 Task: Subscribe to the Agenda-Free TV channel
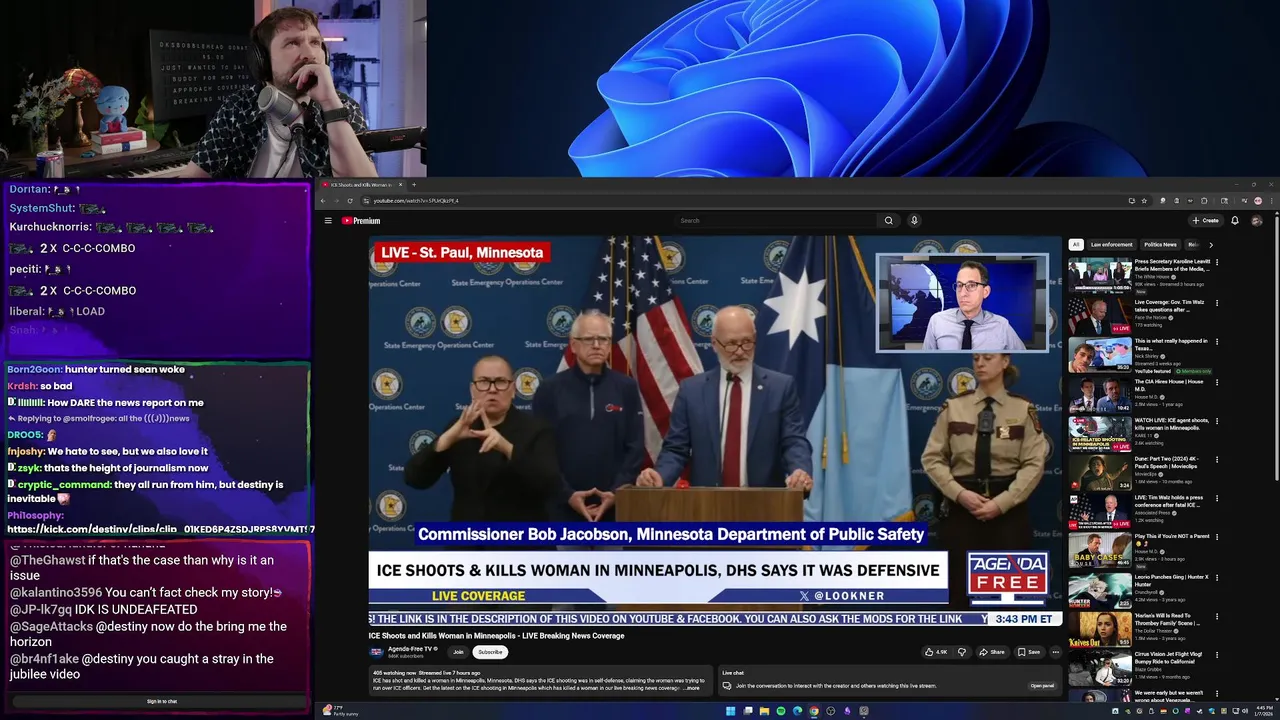tap(490, 652)
